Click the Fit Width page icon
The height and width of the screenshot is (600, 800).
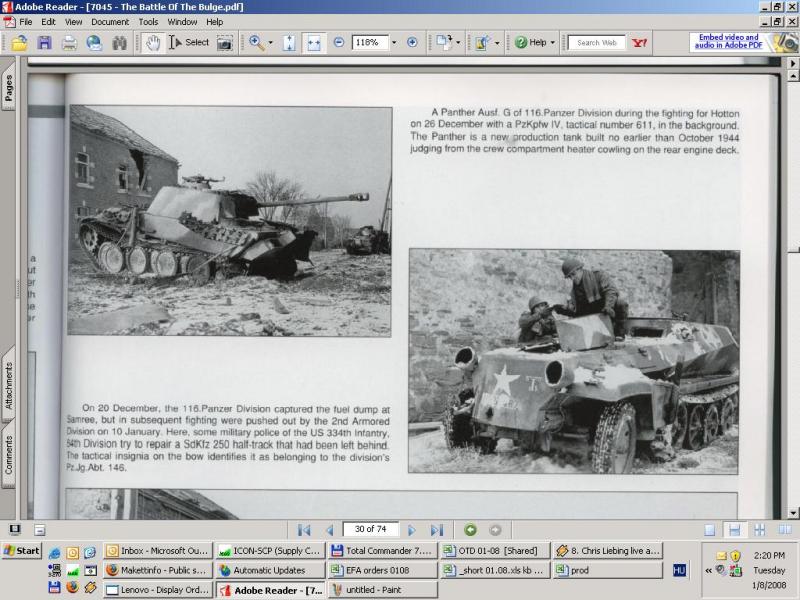pyautogui.click(x=313, y=43)
